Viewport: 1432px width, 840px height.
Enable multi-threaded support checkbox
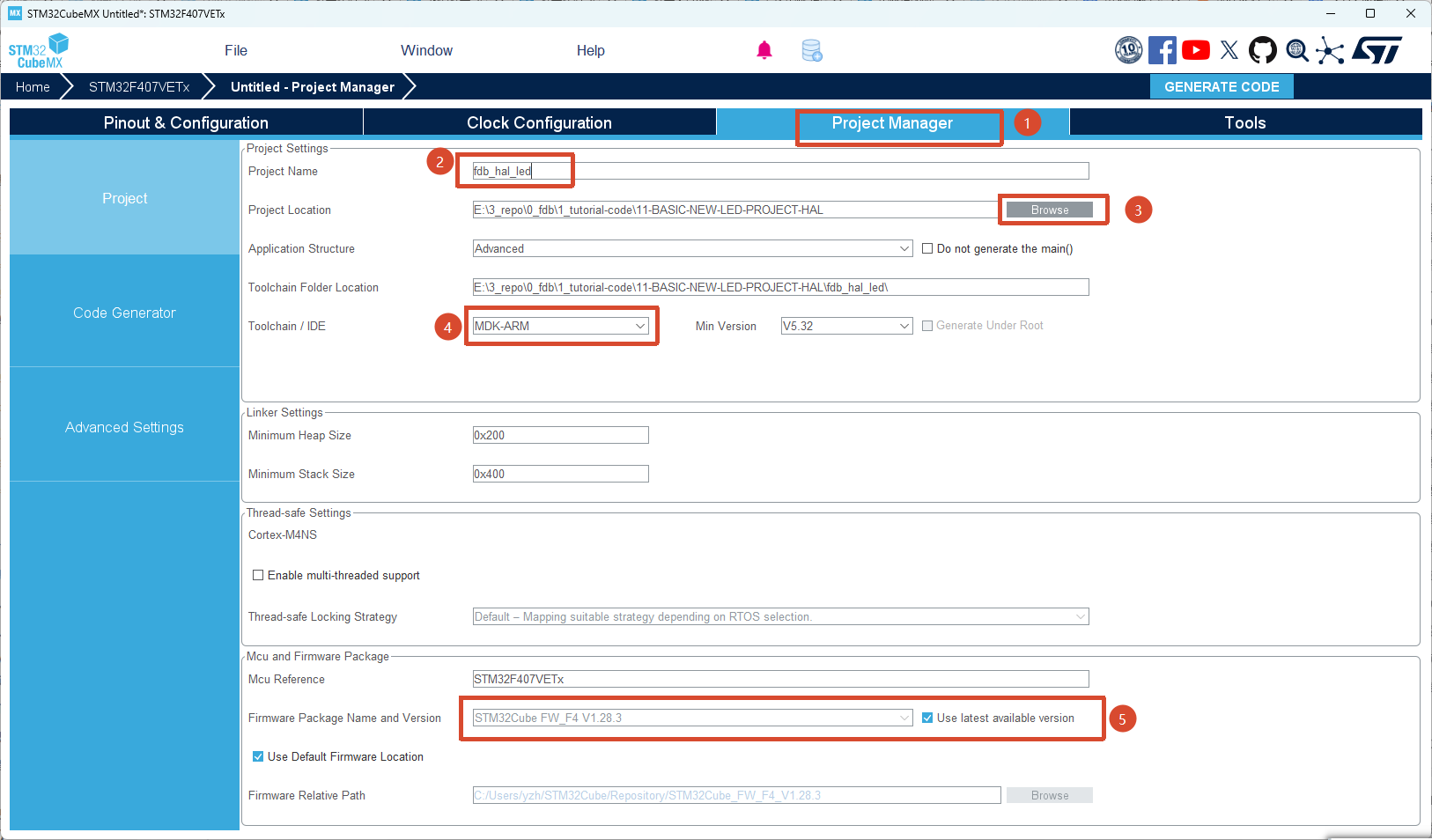[258, 575]
